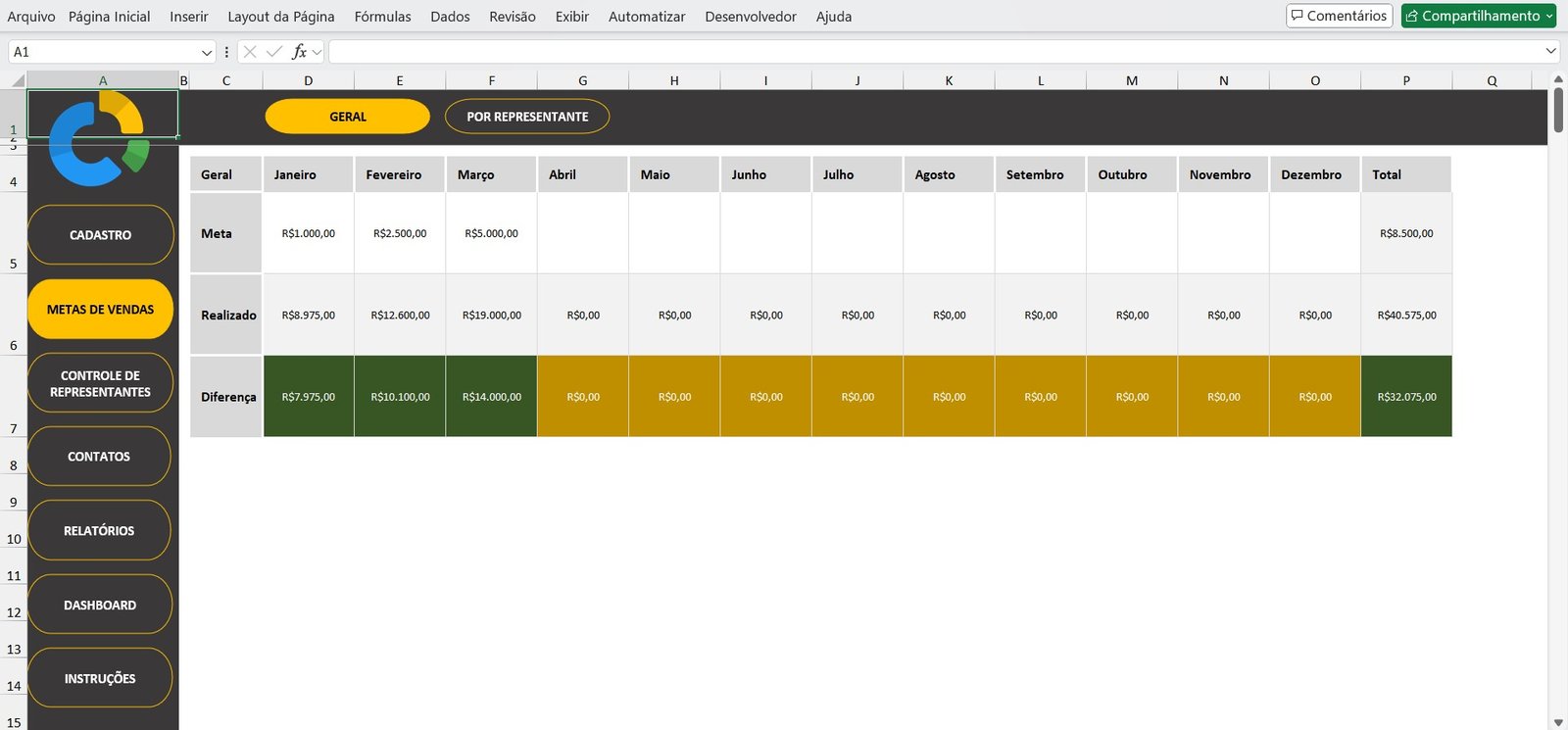Select the POR REPRESENTANTE view button
The height and width of the screenshot is (730, 1568).
click(x=527, y=117)
